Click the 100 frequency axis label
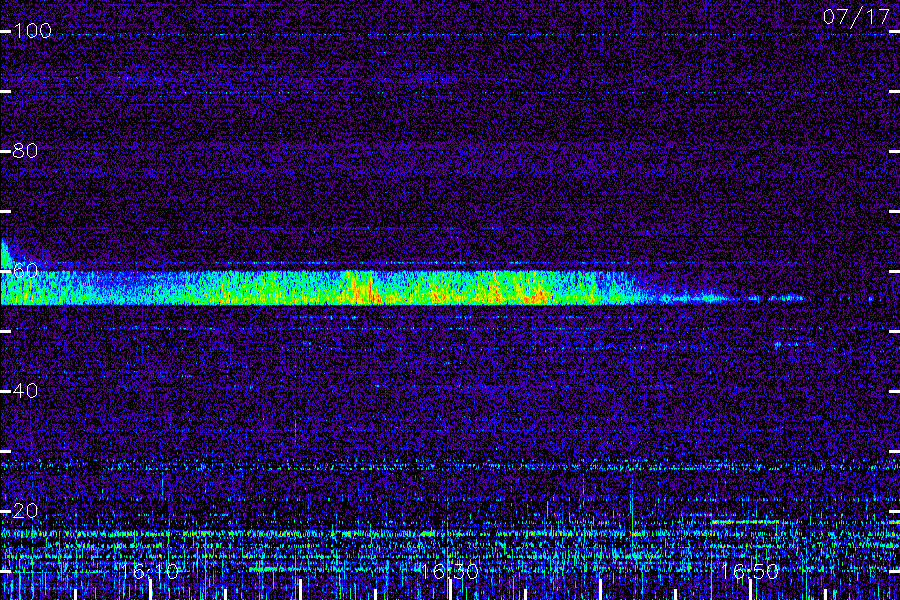The width and height of the screenshot is (900, 600). 32,30
